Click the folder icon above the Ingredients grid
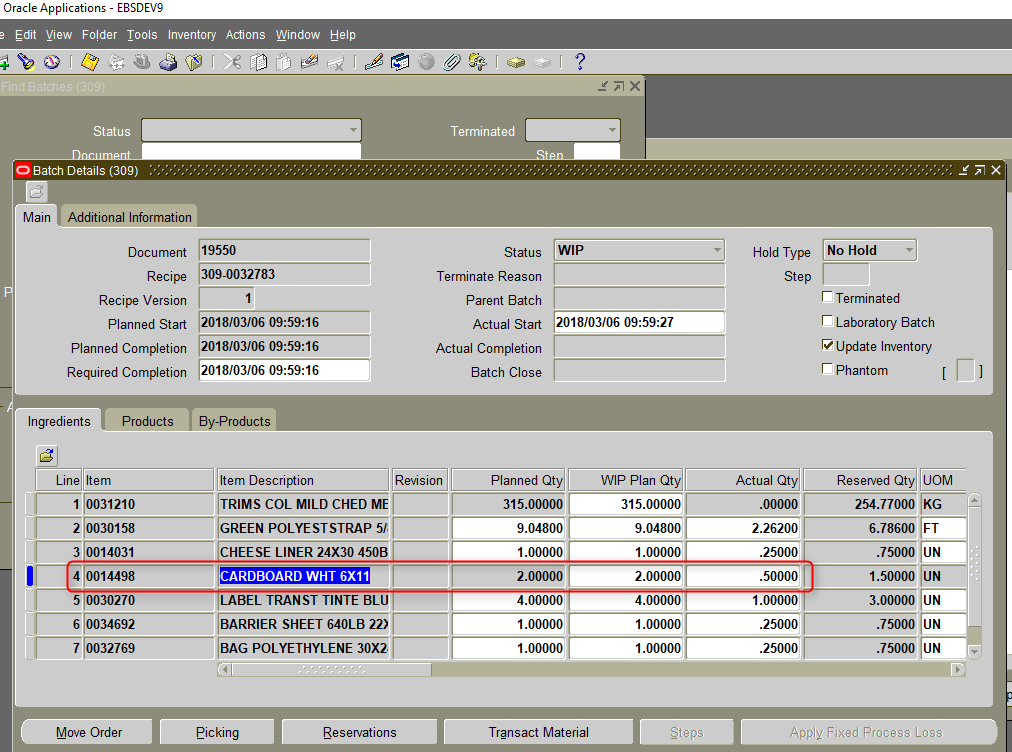 tap(46, 455)
